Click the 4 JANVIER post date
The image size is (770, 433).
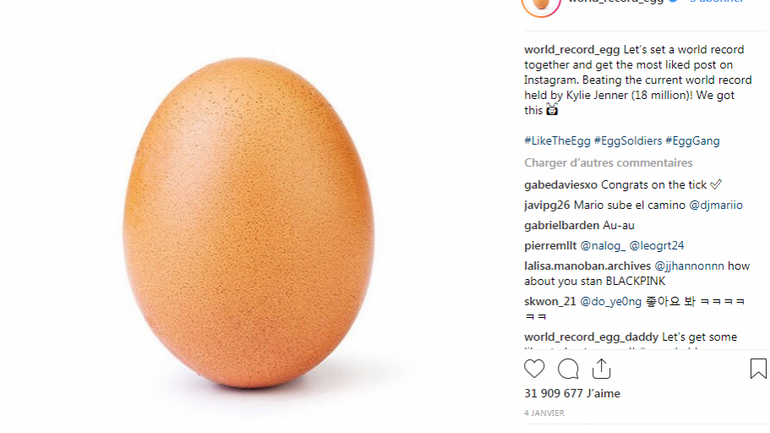[544, 413]
